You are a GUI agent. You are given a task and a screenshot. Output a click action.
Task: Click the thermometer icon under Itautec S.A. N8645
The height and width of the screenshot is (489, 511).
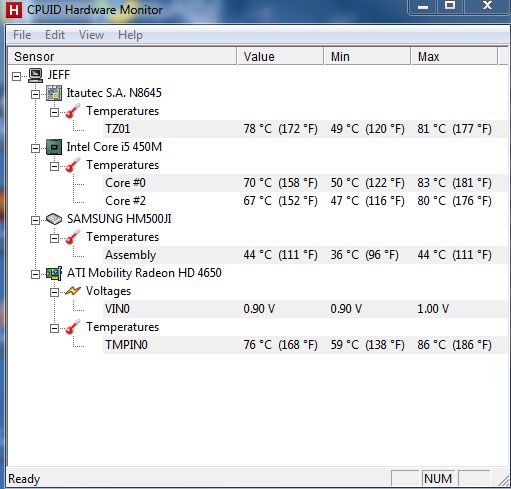coord(73,111)
